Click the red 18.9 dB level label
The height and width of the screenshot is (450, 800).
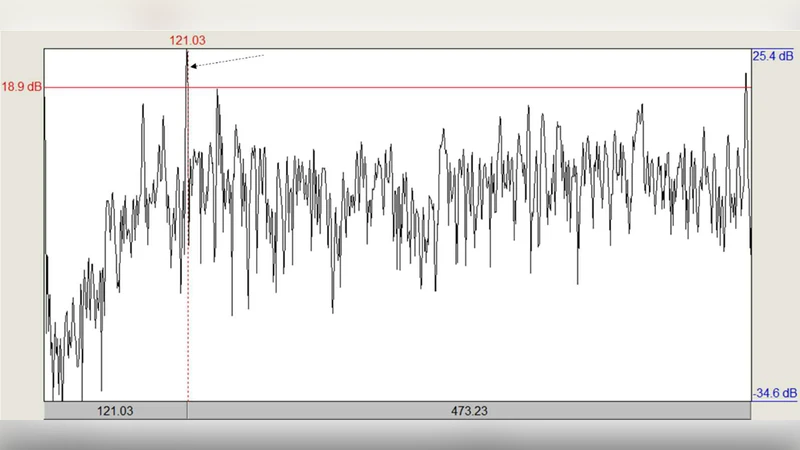(21, 87)
